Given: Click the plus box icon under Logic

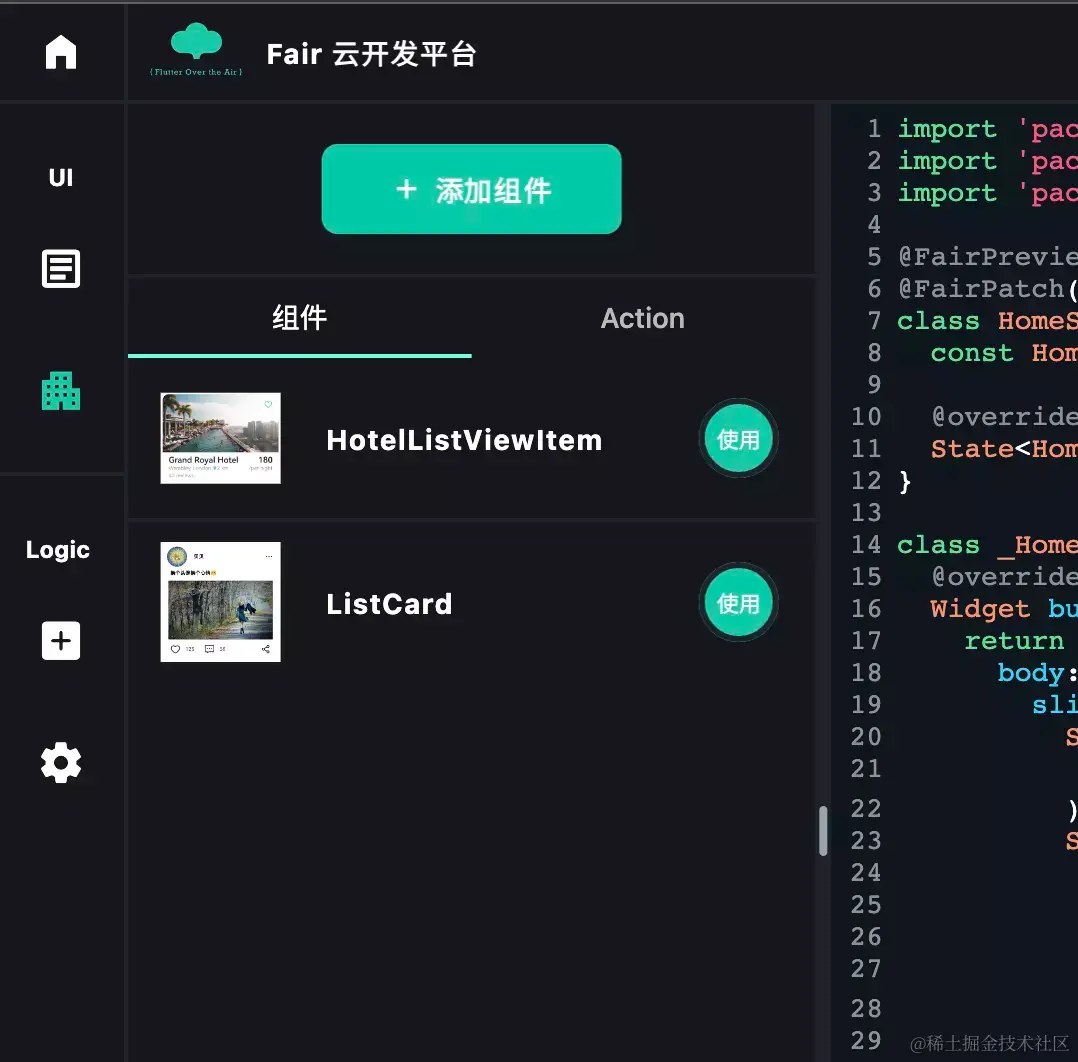Looking at the screenshot, I should (x=60, y=641).
